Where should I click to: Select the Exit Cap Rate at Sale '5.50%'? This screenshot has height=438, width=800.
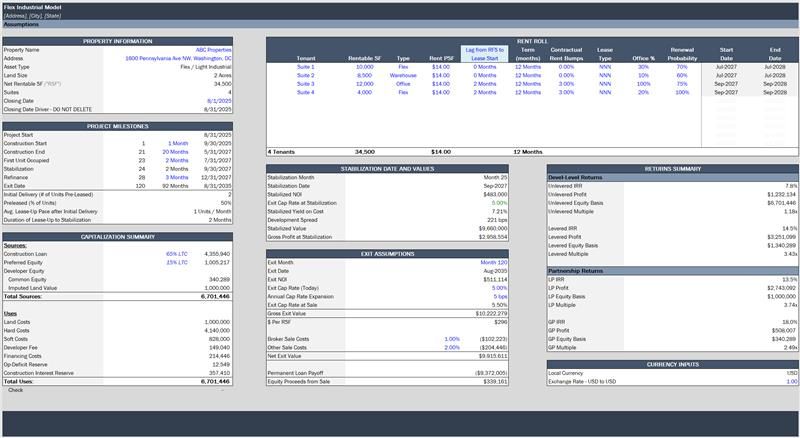pos(499,305)
